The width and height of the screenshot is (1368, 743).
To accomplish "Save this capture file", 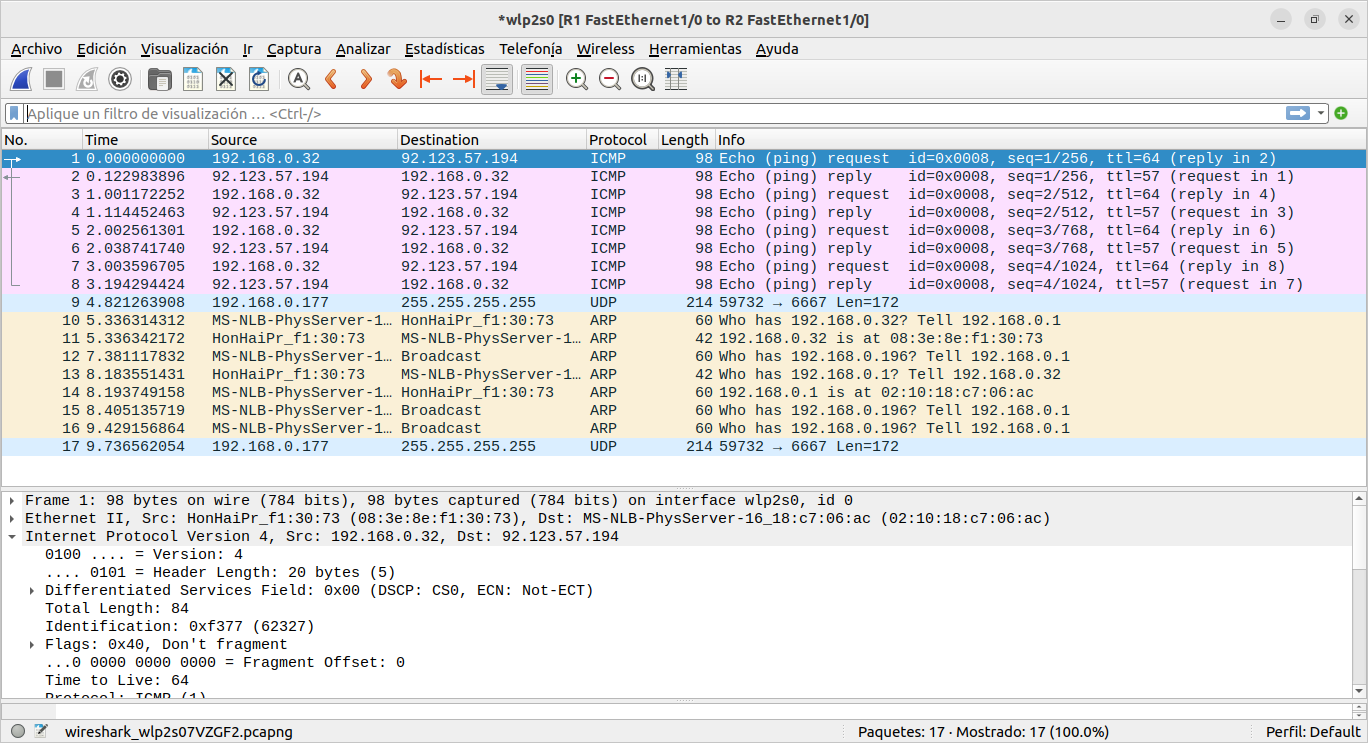I will point(192,79).
